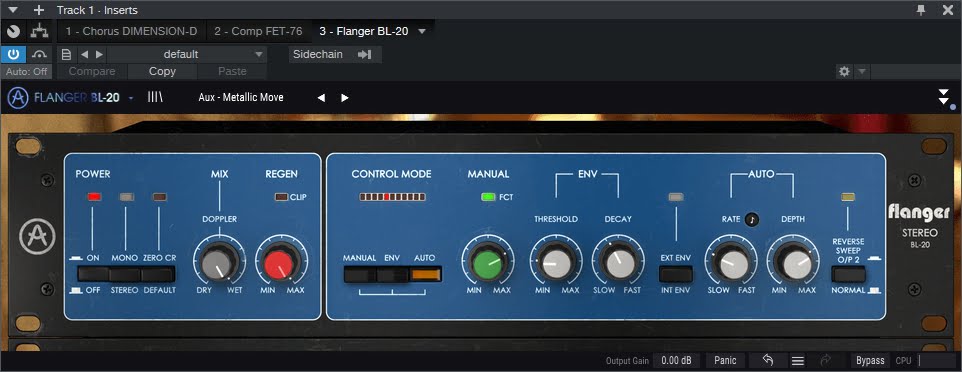
Task: Go to previous Arturia preset
Action: (321, 98)
